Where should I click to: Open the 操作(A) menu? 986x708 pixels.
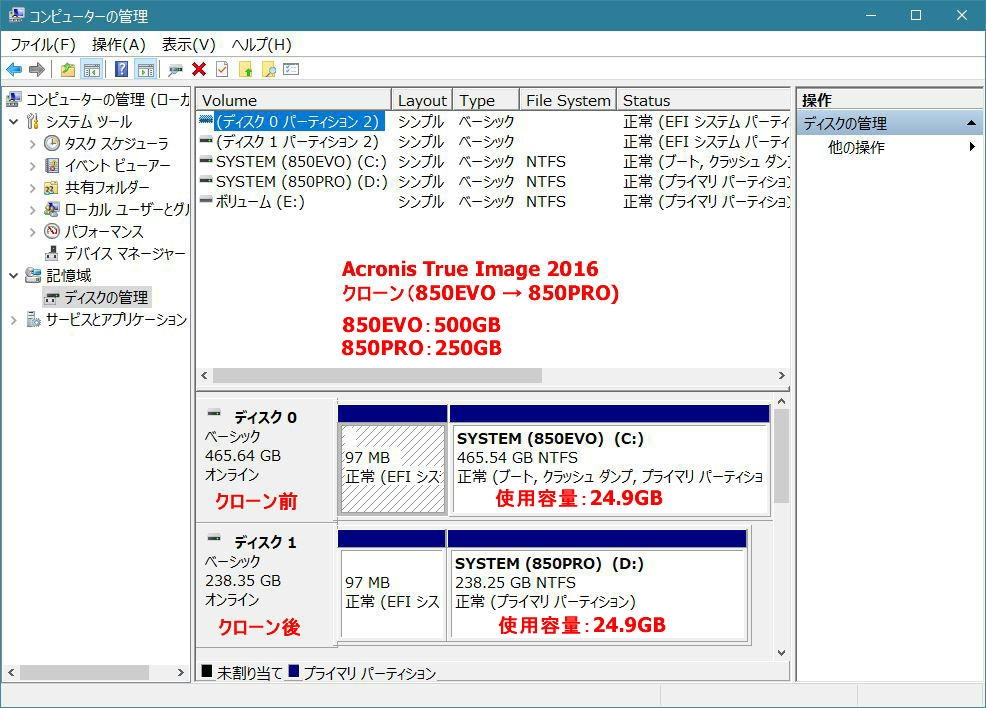click(x=118, y=45)
